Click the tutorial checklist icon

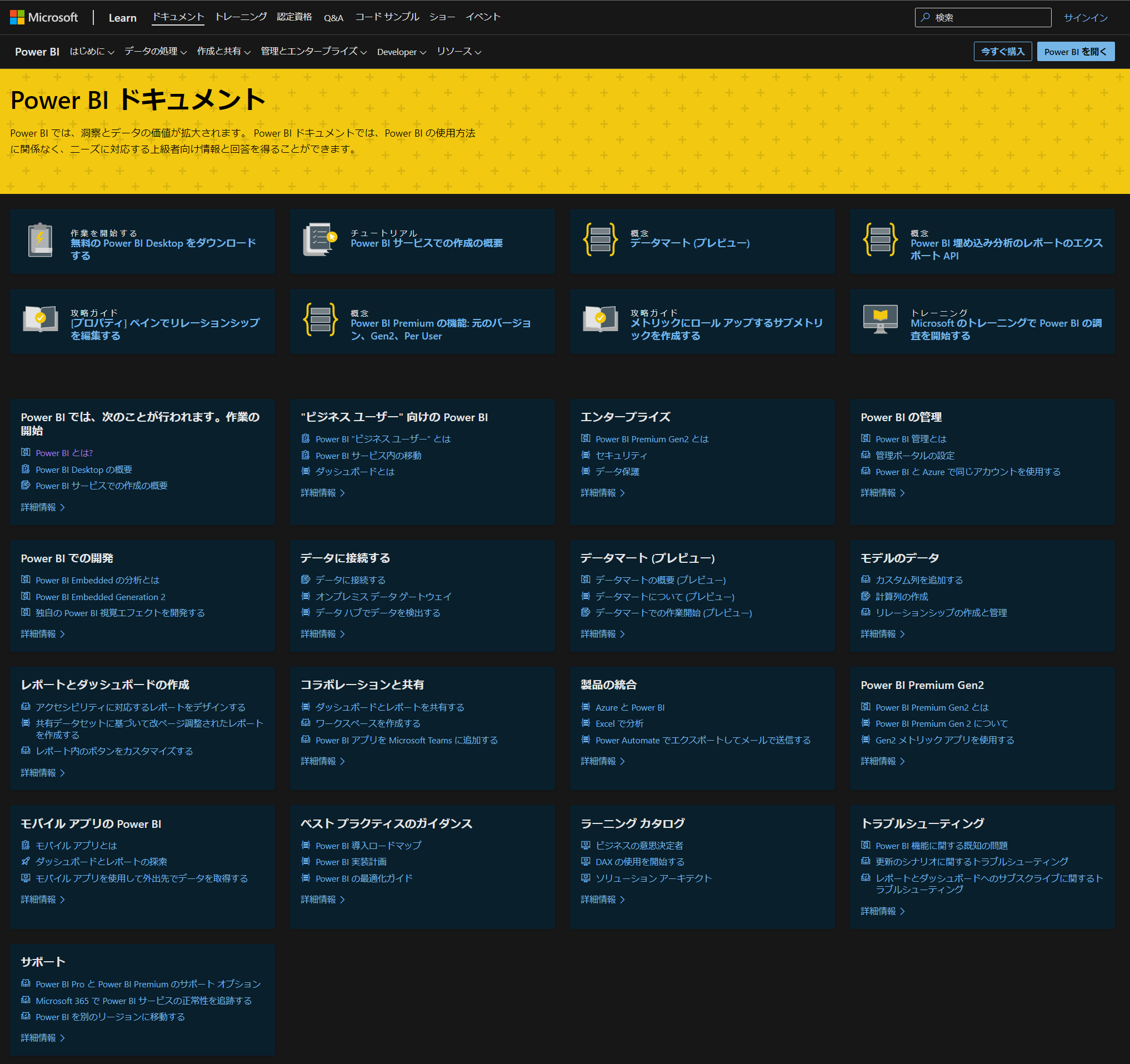tap(319, 240)
